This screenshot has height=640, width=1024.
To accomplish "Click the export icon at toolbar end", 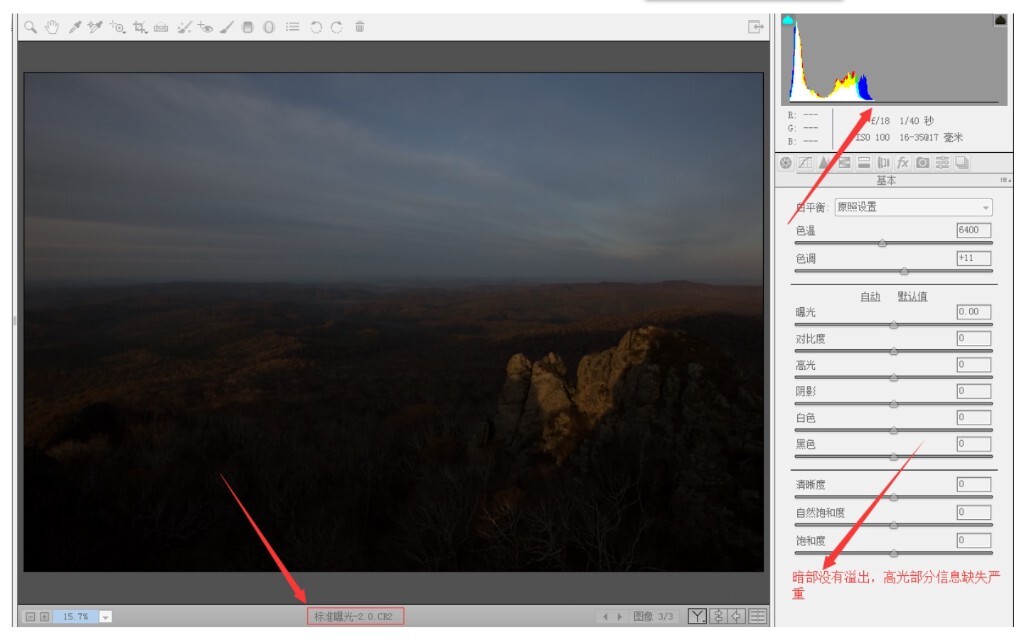I will click(756, 27).
